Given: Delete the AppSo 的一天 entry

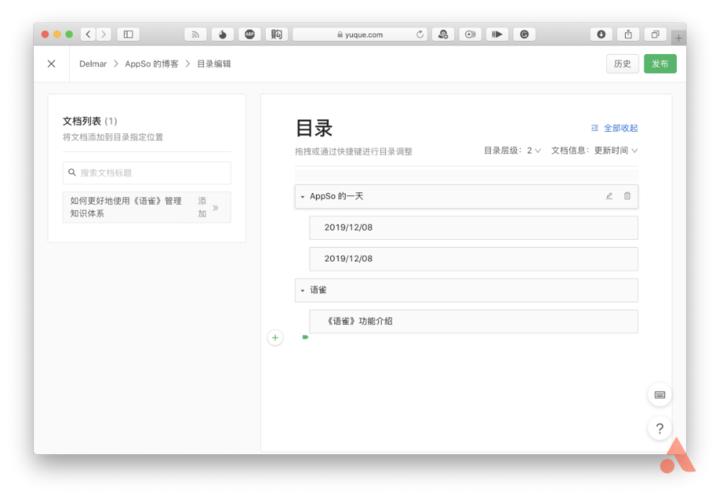Looking at the screenshot, I should [627, 196].
